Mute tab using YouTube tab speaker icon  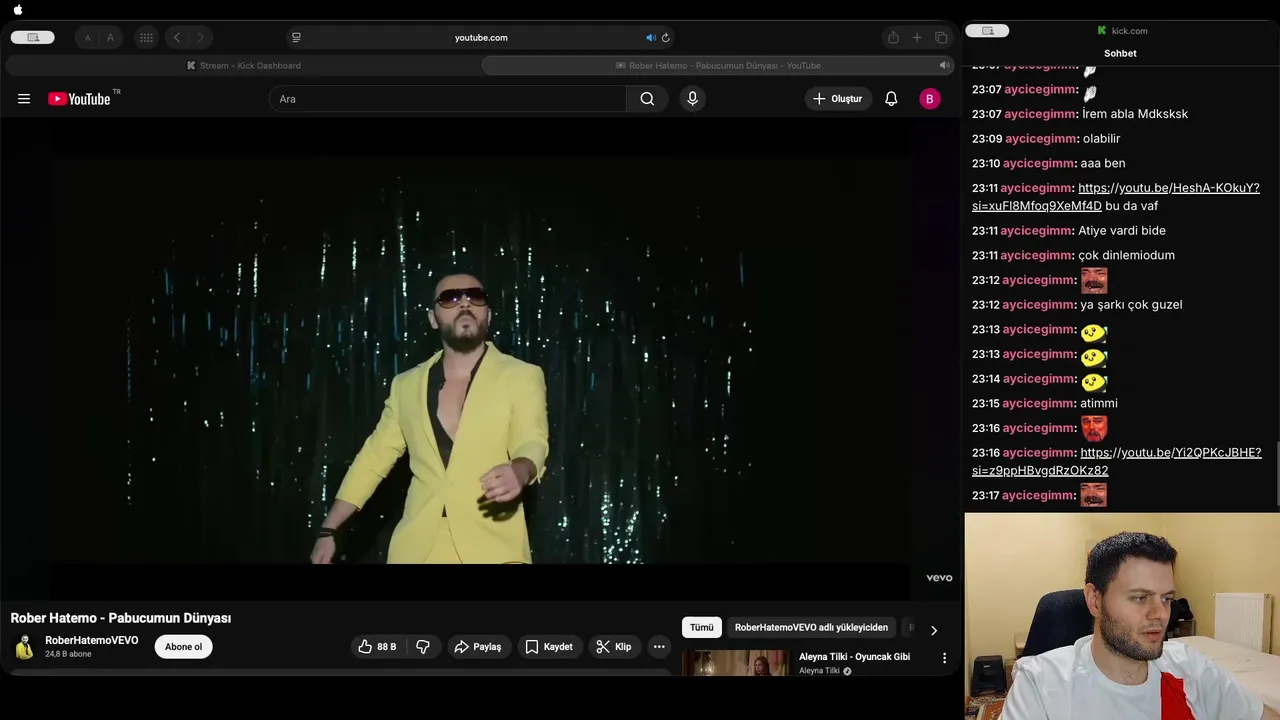pyautogui.click(x=943, y=65)
